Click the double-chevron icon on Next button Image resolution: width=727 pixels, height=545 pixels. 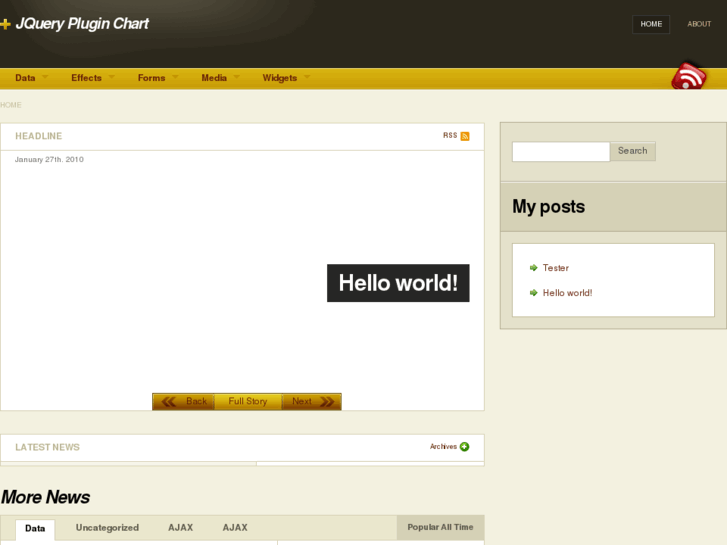pyautogui.click(x=327, y=402)
